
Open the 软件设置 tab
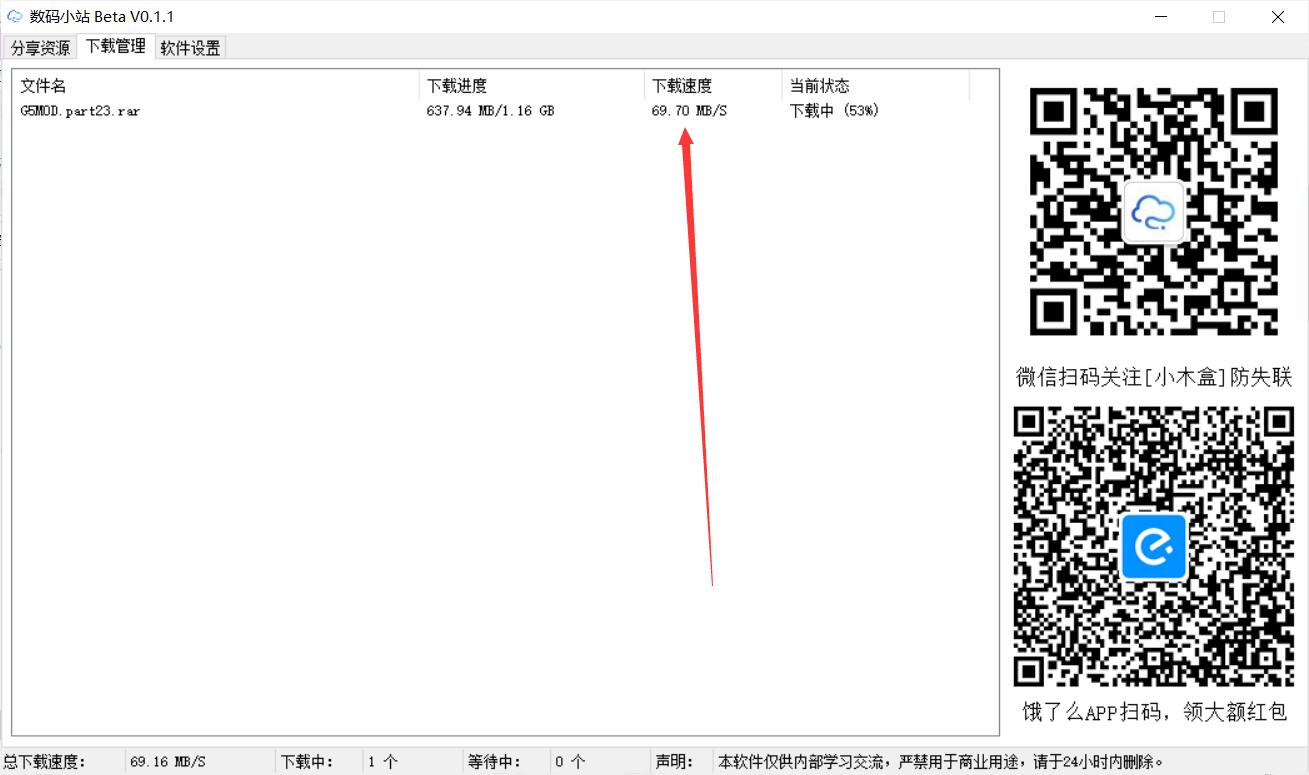pos(189,46)
